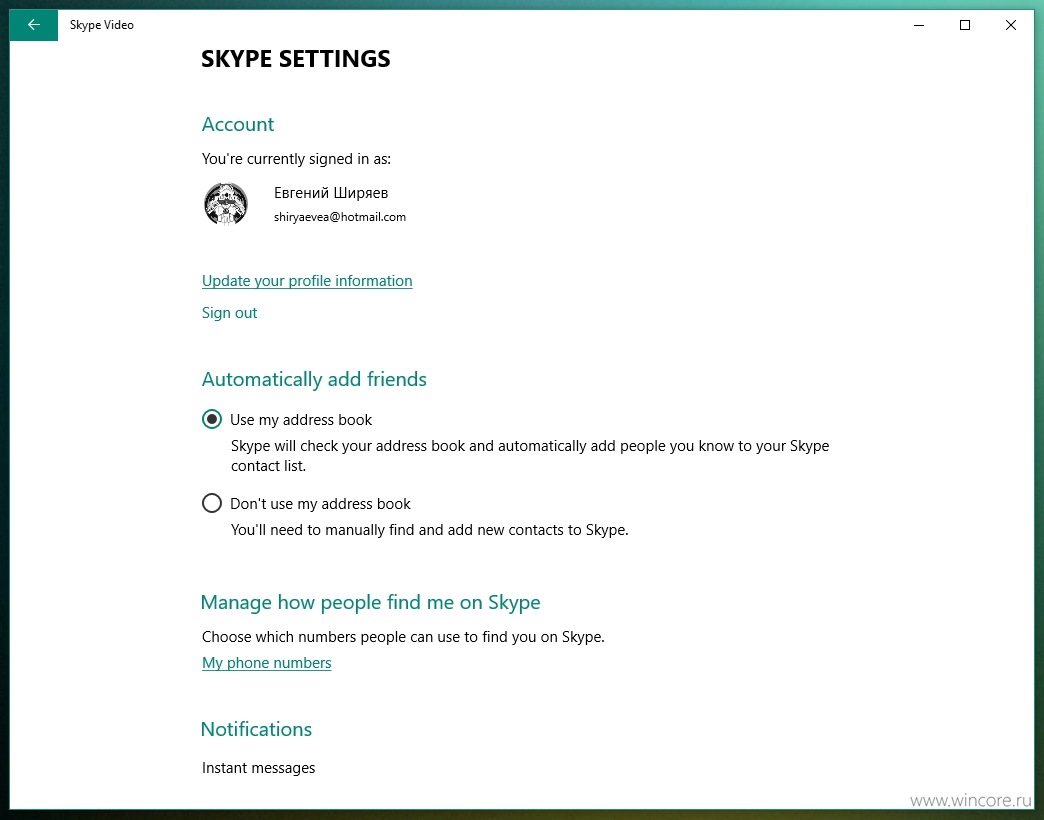Click You're currently signed in as text
Screen dimensions: 1044x820
click(296, 159)
